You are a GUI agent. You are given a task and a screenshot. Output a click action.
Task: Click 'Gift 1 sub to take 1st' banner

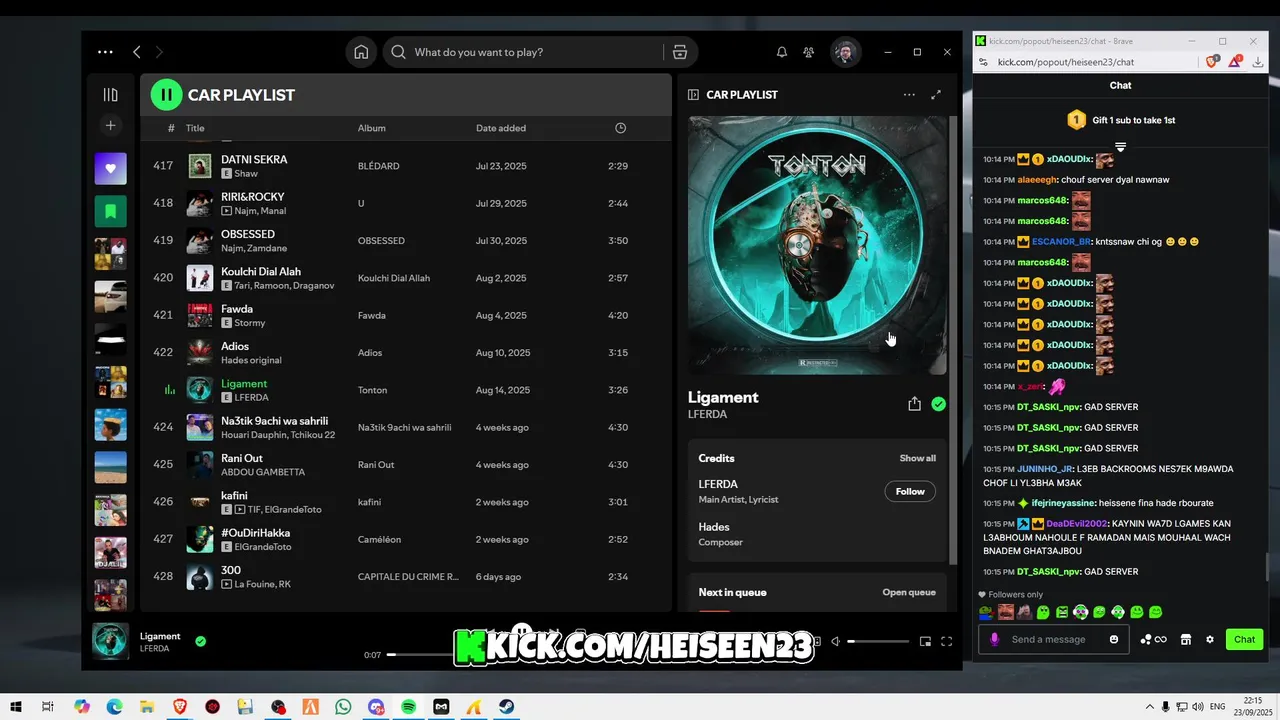click(x=1120, y=120)
